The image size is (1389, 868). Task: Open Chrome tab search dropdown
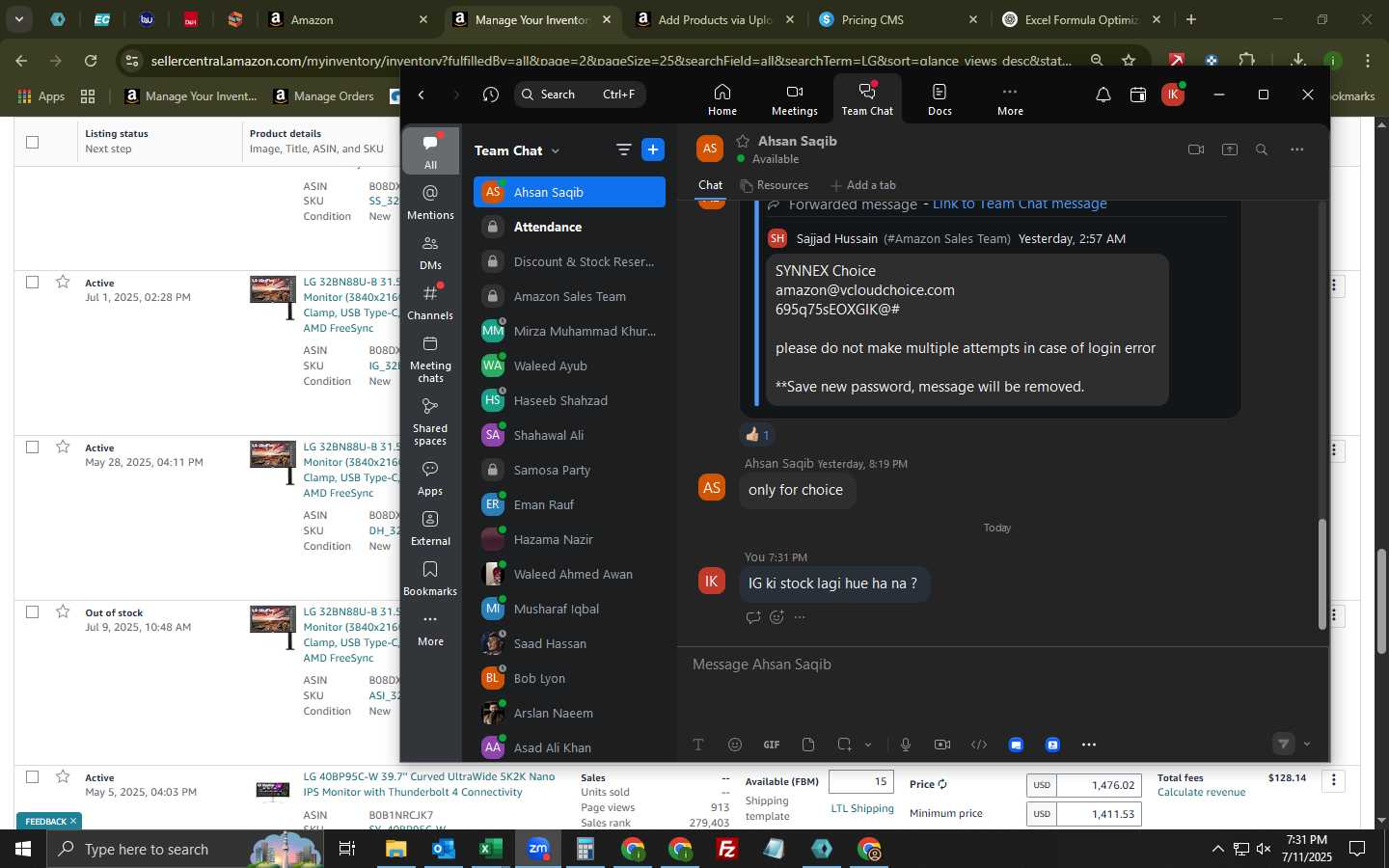(18, 19)
